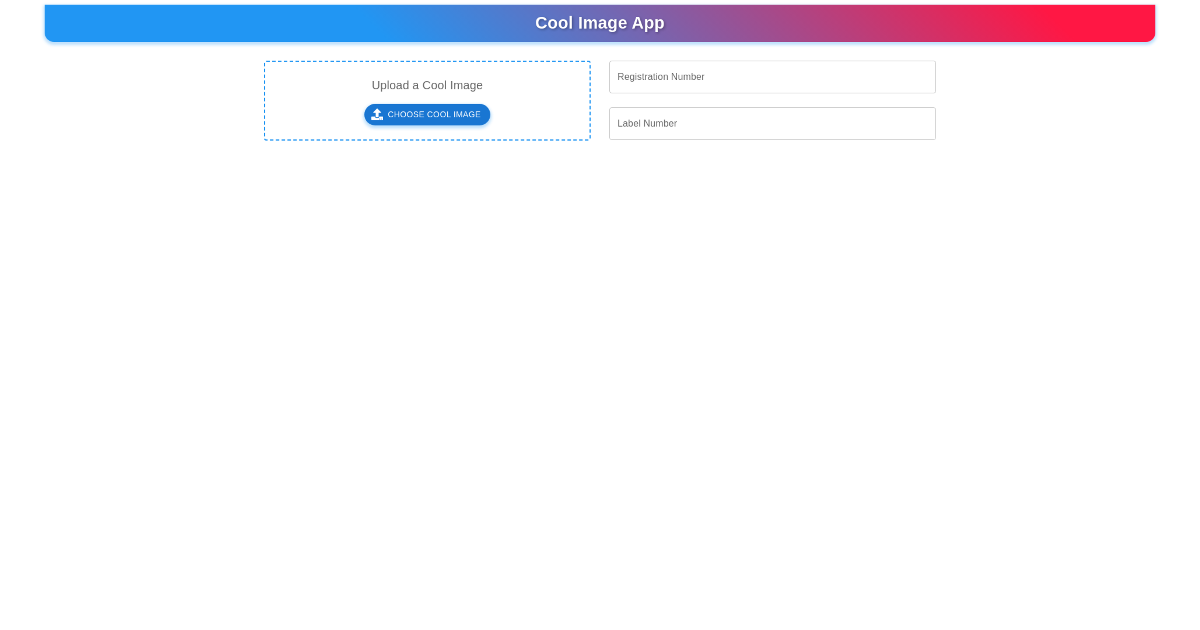
Task: Click inside the Label Number field
Action: click(x=772, y=123)
